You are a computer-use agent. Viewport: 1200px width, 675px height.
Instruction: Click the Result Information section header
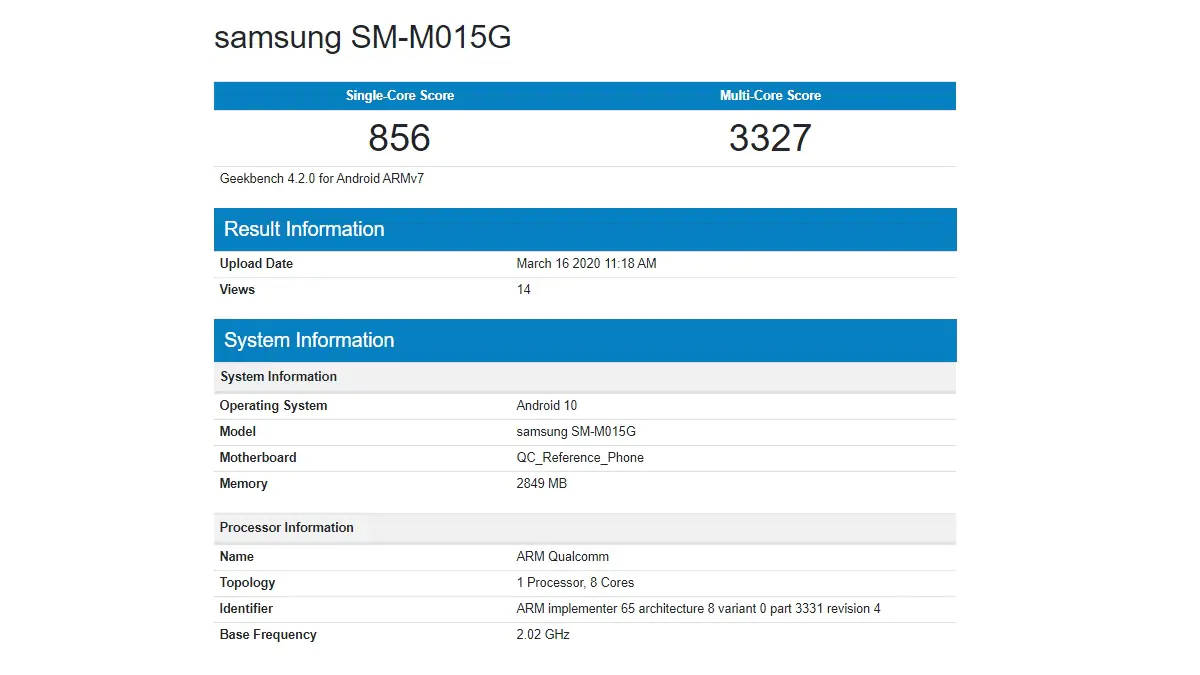pos(585,229)
